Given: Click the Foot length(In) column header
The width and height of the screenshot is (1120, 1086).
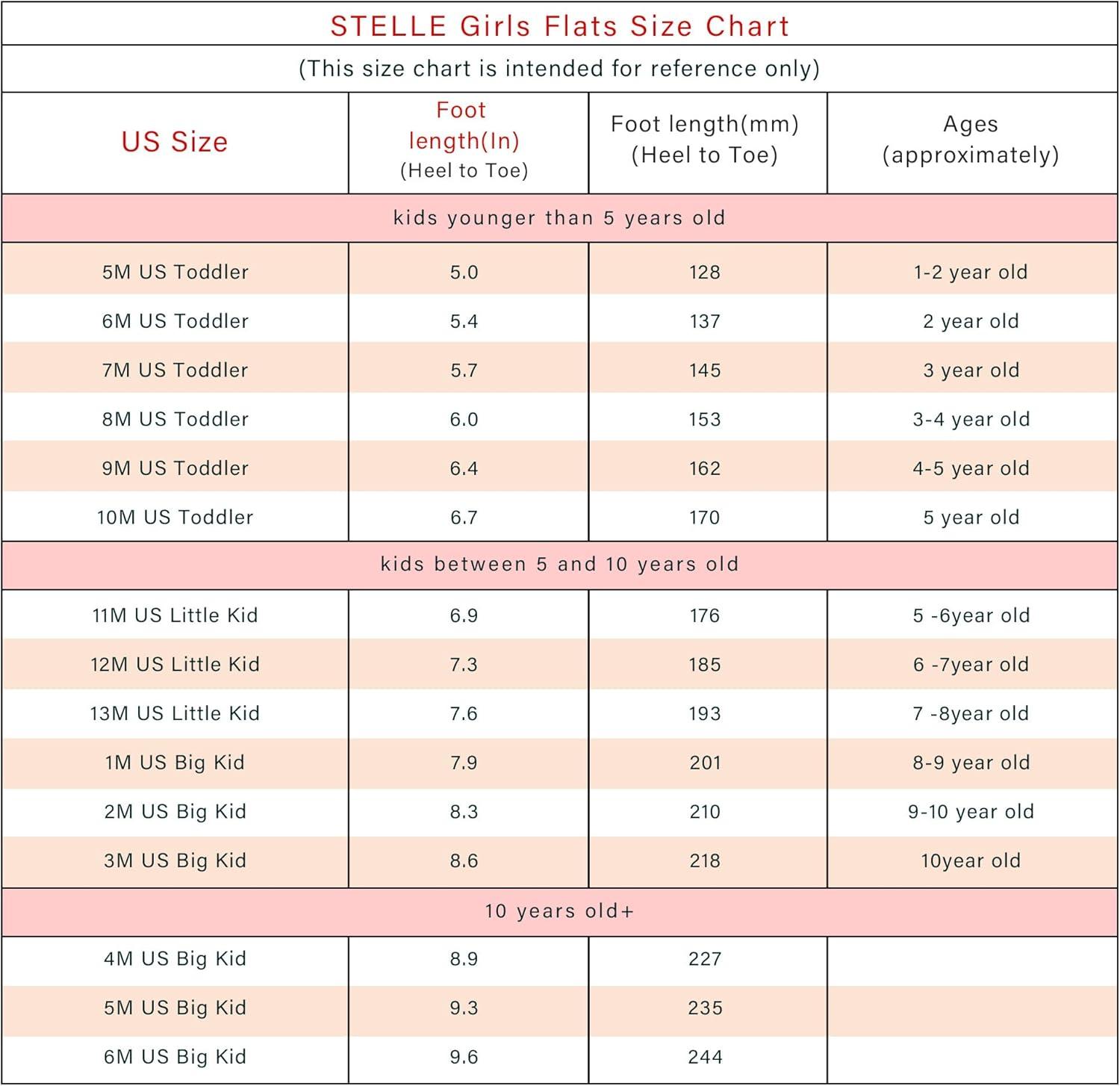Looking at the screenshot, I should pos(464,140).
